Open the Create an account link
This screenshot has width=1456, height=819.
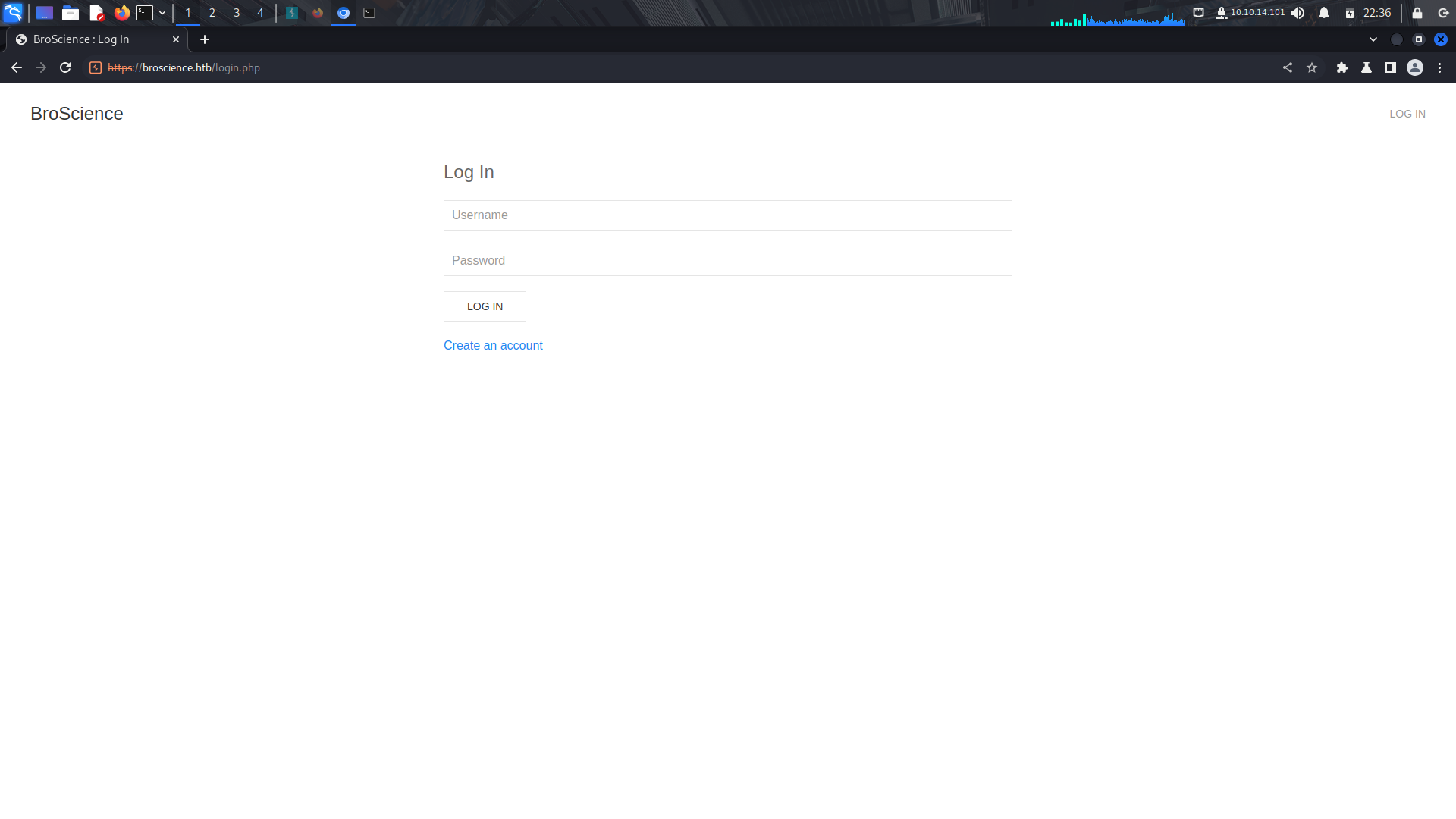click(x=493, y=345)
